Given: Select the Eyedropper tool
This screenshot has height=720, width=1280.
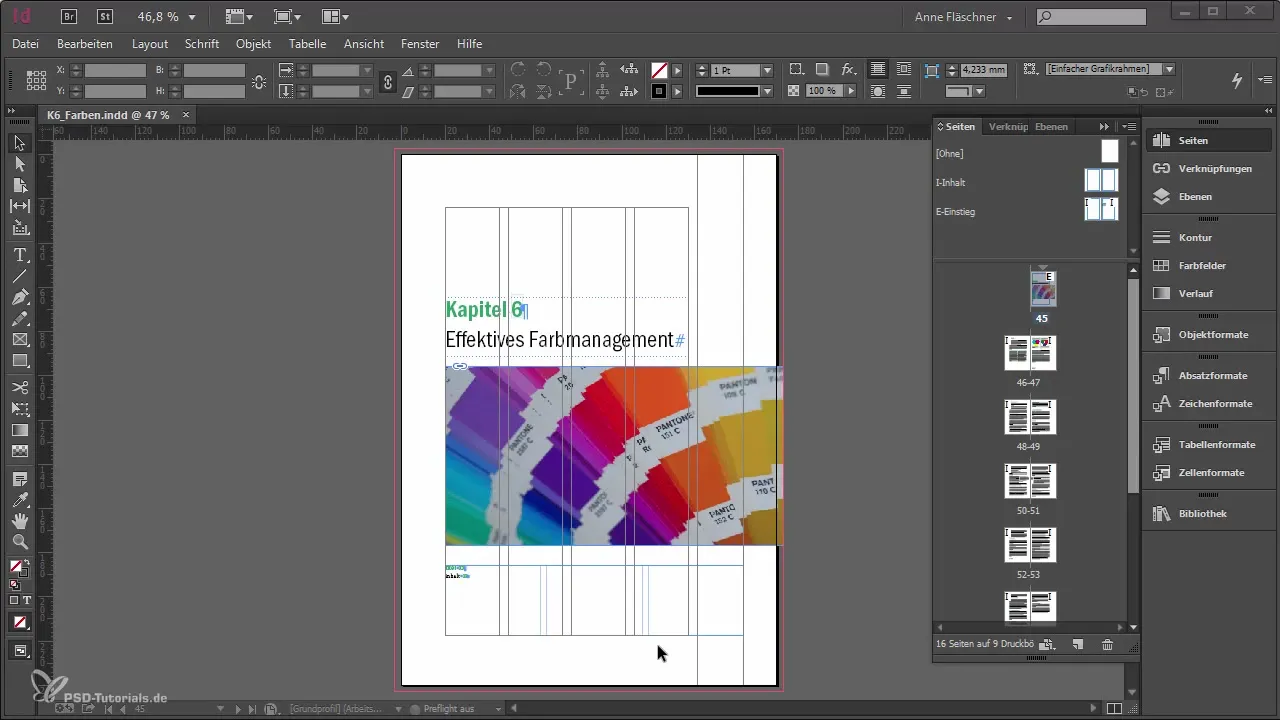Looking at the screenshot, I should (20, 500).
